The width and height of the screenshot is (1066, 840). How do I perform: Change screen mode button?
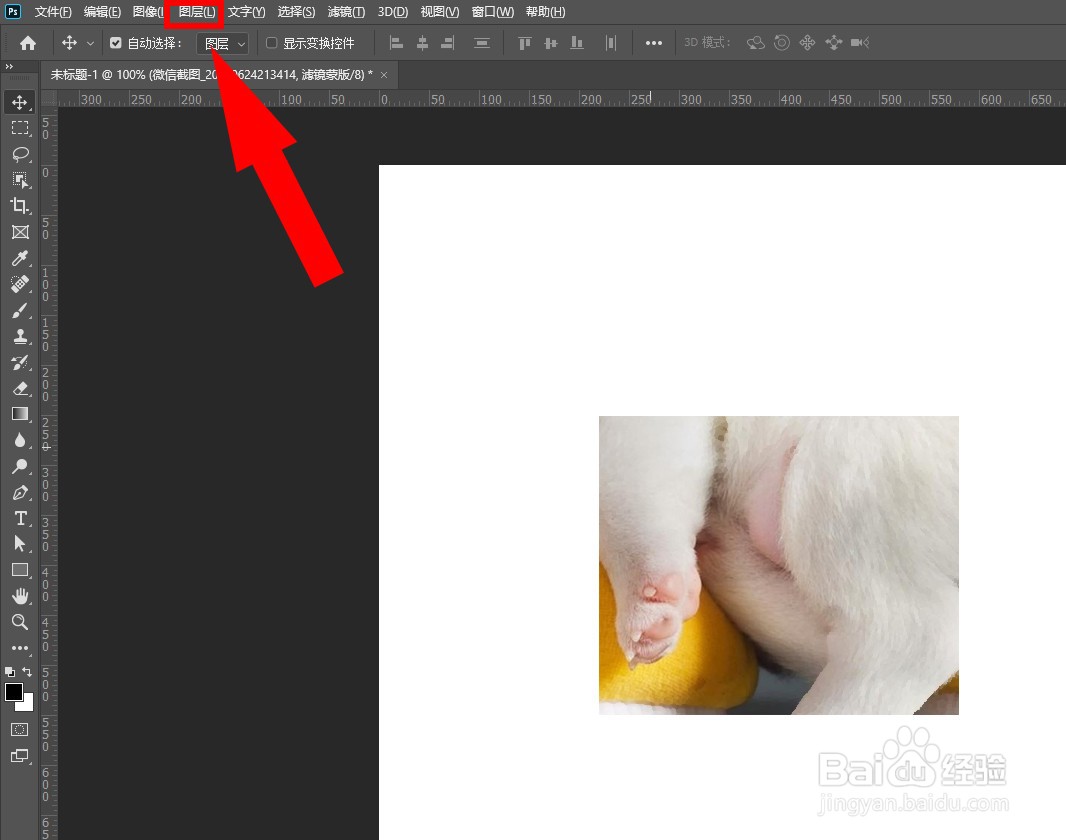click(x=20, y=756)
